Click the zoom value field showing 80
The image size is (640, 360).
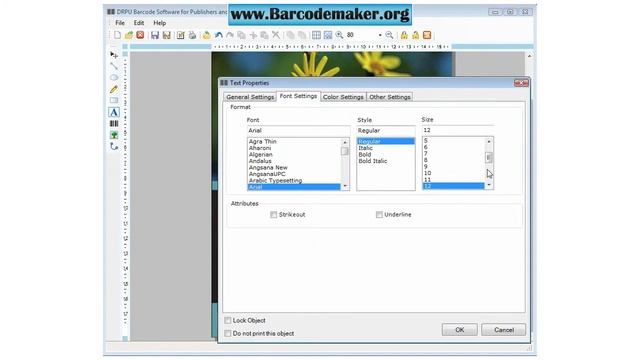(x=361, y=35)
